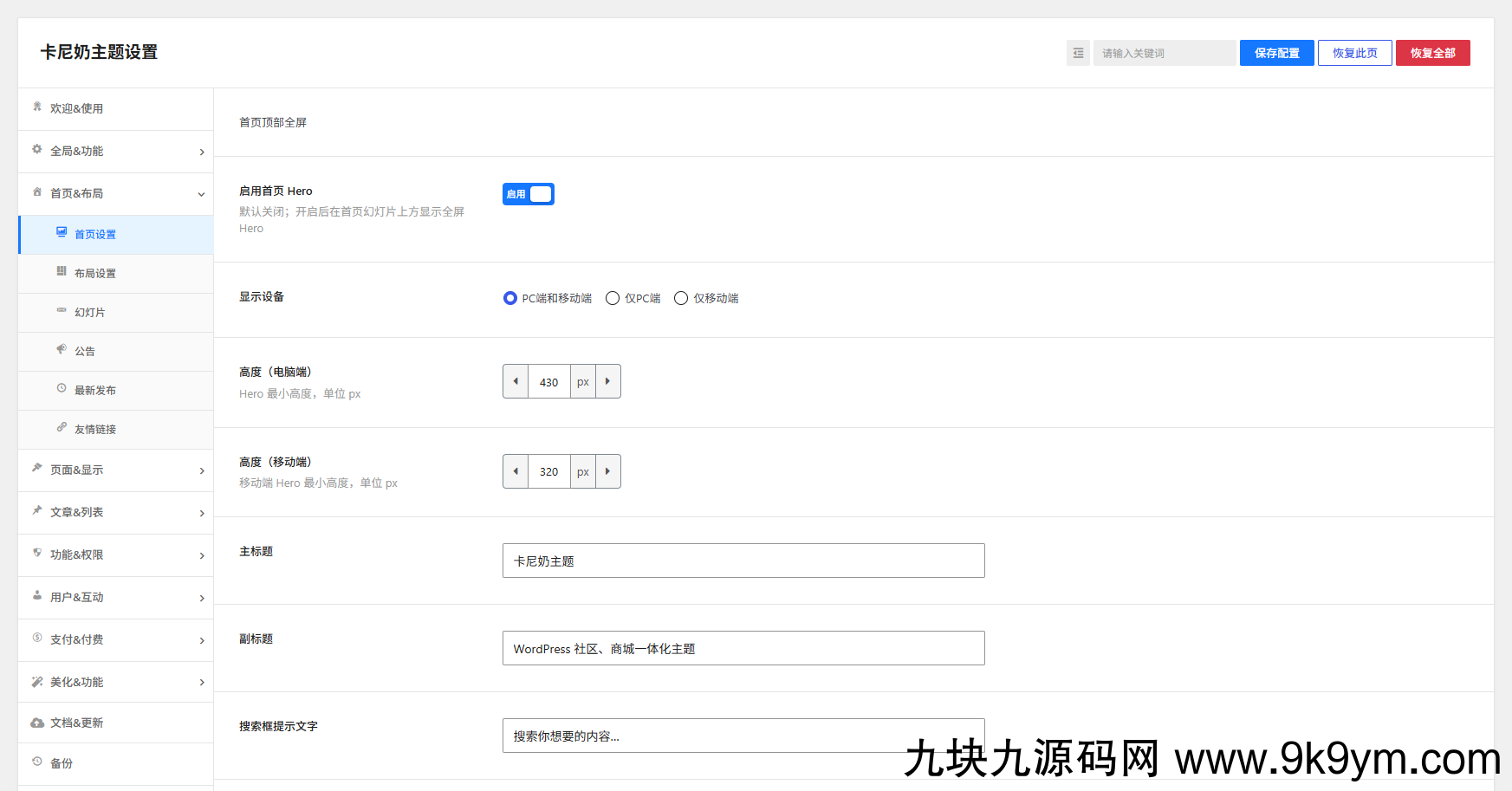Click the monitor icon beside 首页设置
The height and width of the screenshot is (791, 1512).
pyautogui.click(x=62, y=232)
